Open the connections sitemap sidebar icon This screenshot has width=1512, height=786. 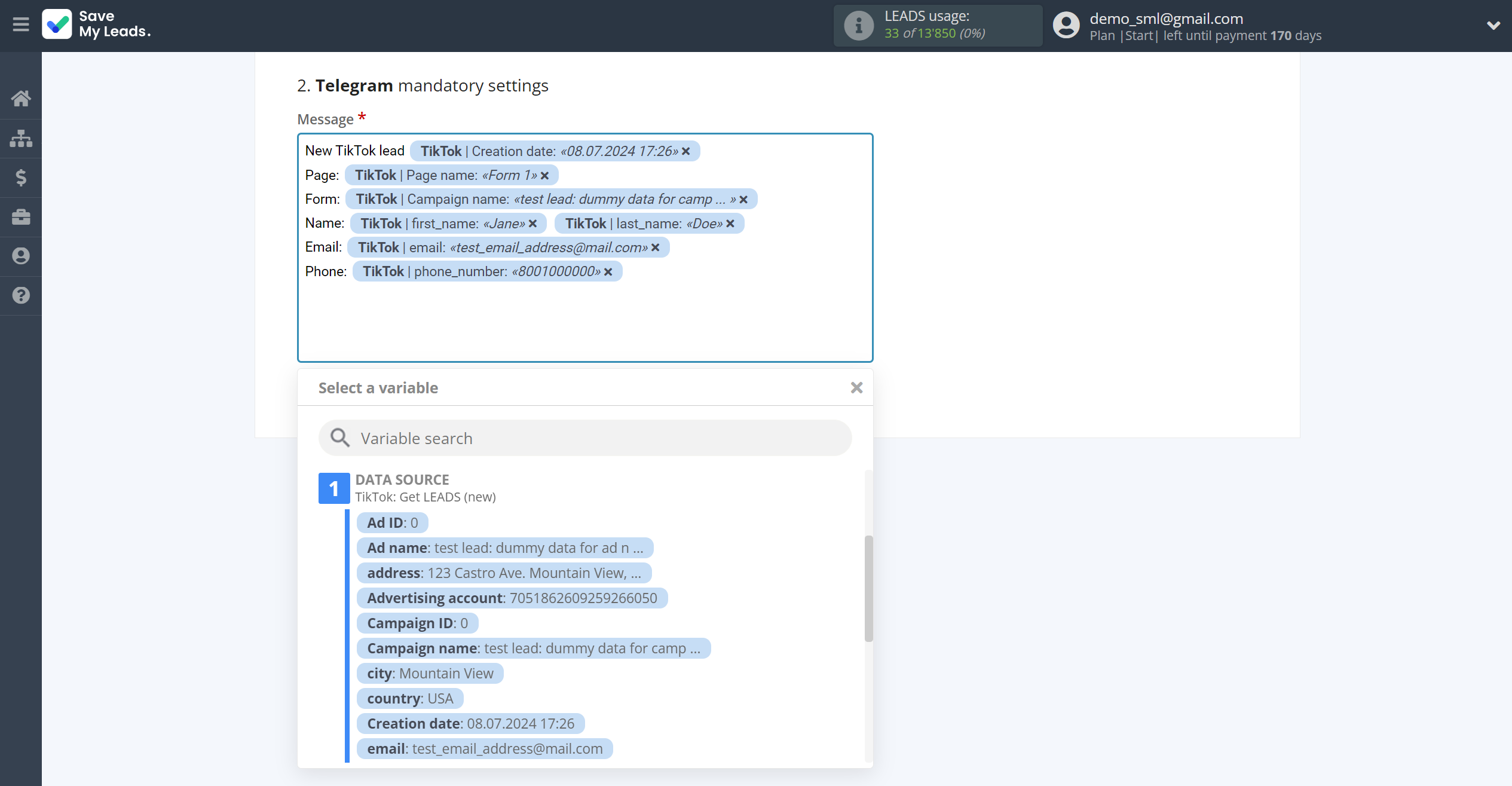coord(21,138)
